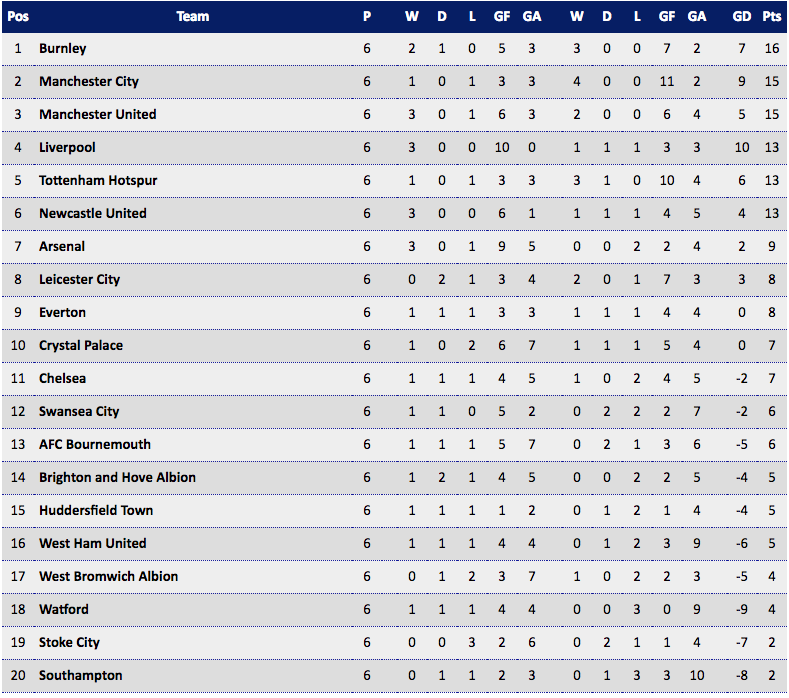Click Stoke City team name

click(x=69, y=643)
